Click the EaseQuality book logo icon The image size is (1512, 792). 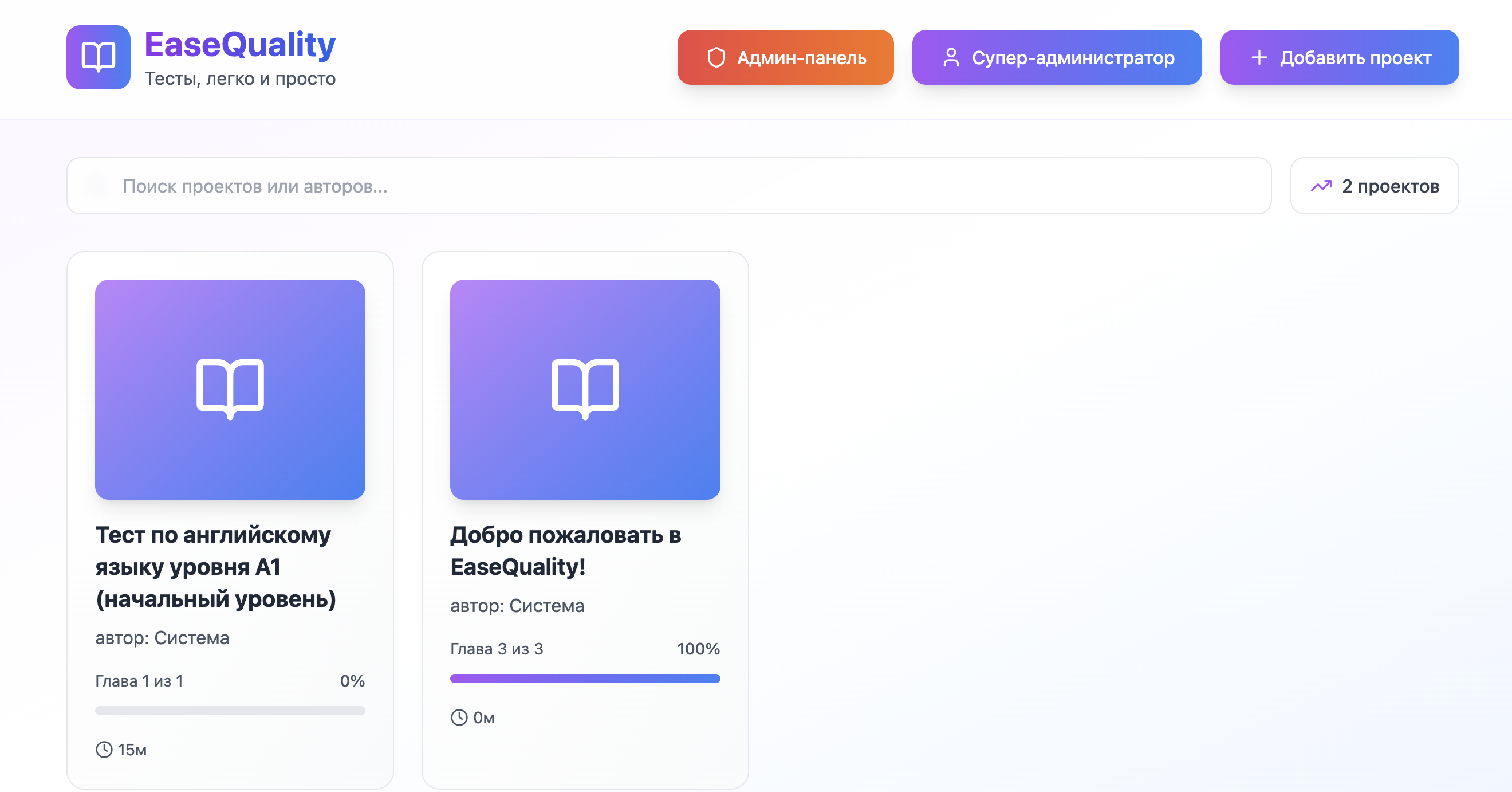98,57
